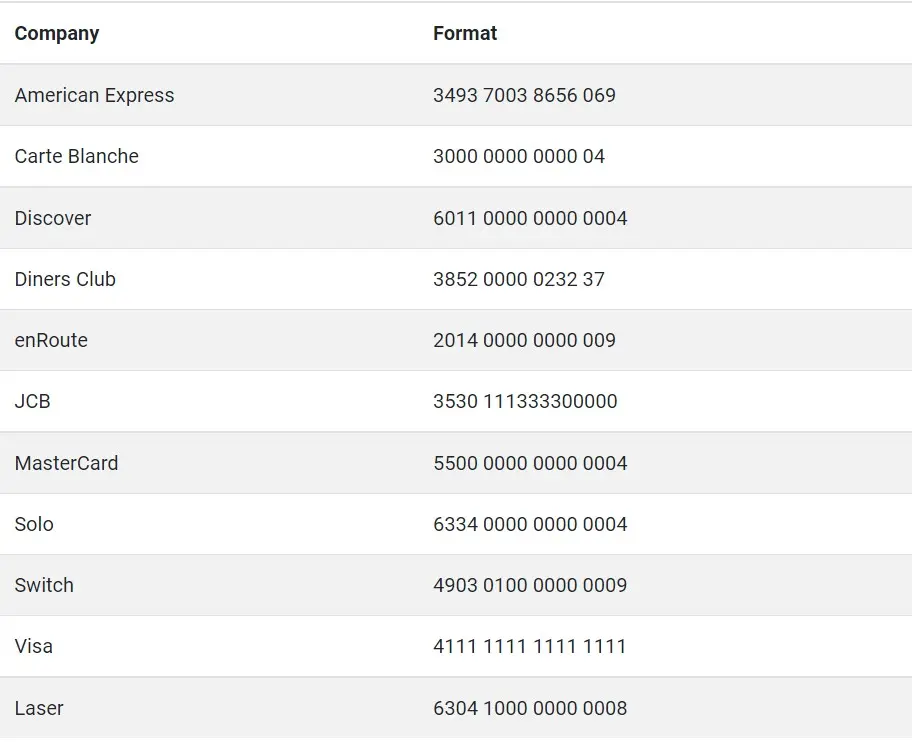
Task: Select the MasterCard company cell
Action: tap(66, 463)
